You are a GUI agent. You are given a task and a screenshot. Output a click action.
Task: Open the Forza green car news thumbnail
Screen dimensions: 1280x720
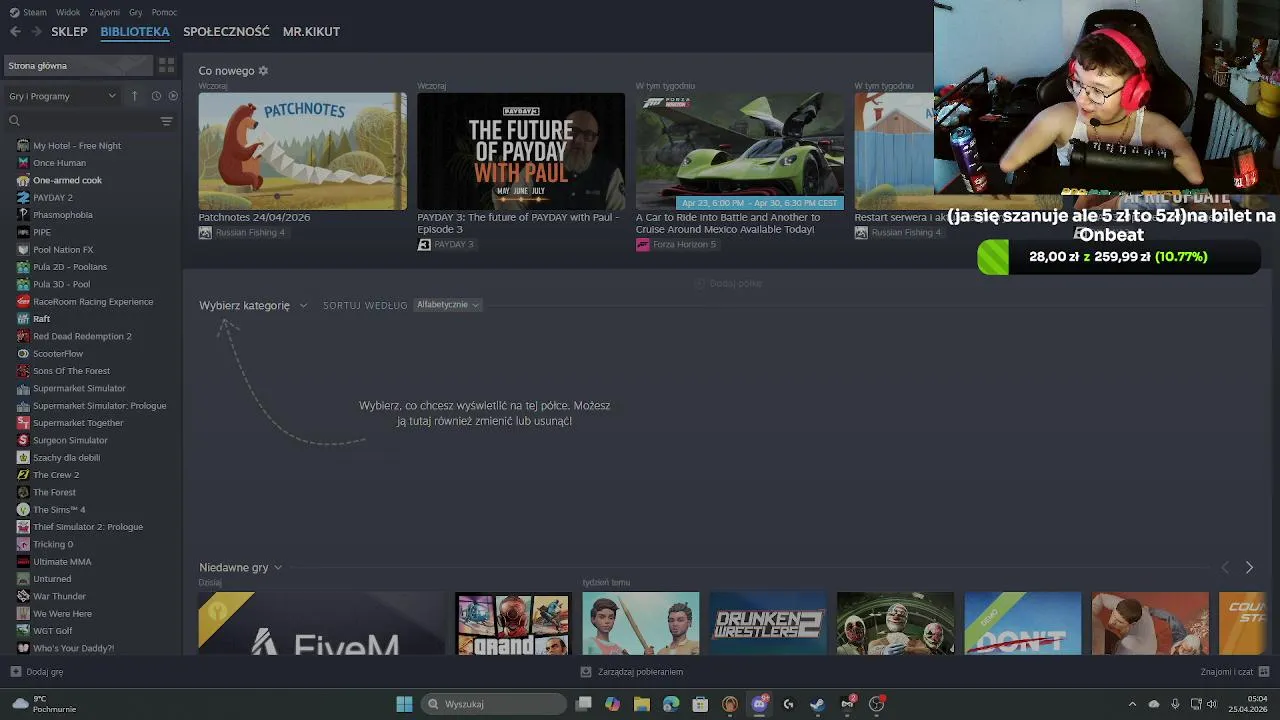739,151
